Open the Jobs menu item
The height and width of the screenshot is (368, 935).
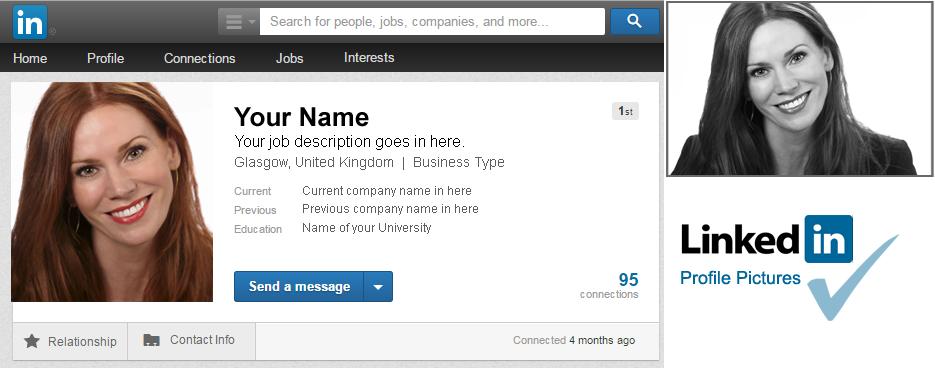(289, 58)
